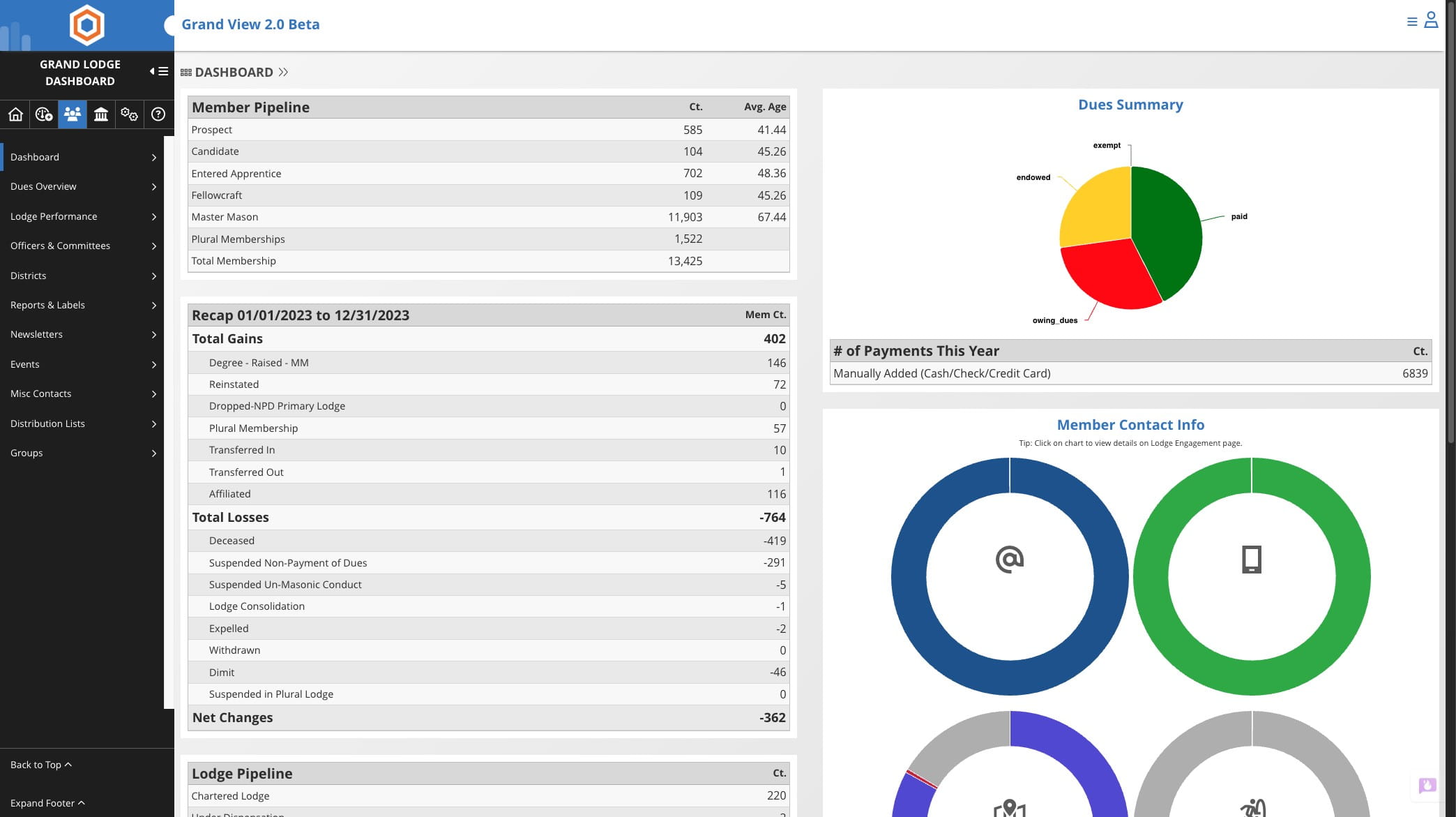Open the purple chat widget icon
Image resolution: width=1456 pixels, height=817 pixels.
click(1427, 786)
